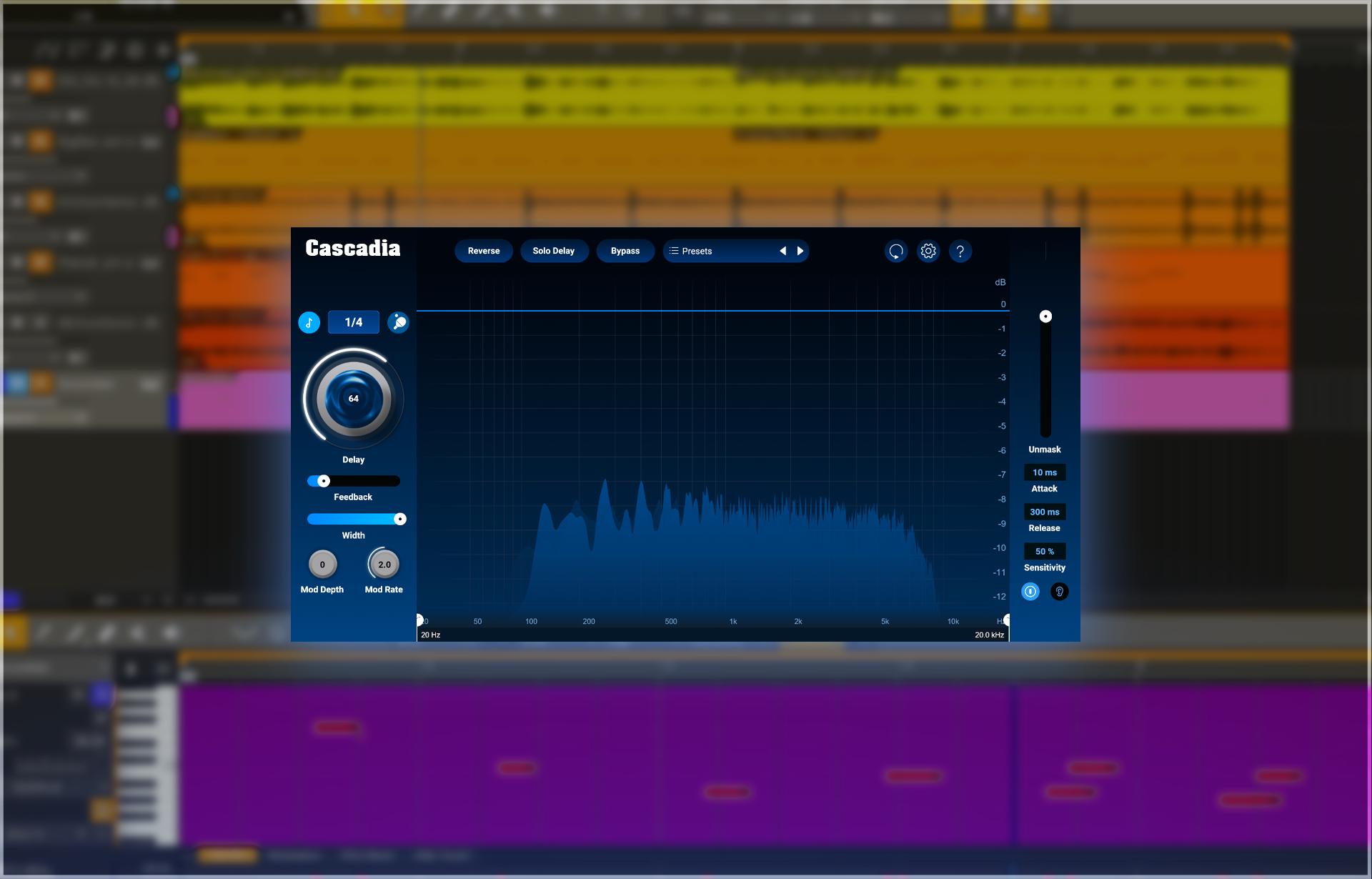Click the 50 % Sensitivity field
Image resolution: width=1372 pixels, height=879 pixels.
click(1045, 551)
